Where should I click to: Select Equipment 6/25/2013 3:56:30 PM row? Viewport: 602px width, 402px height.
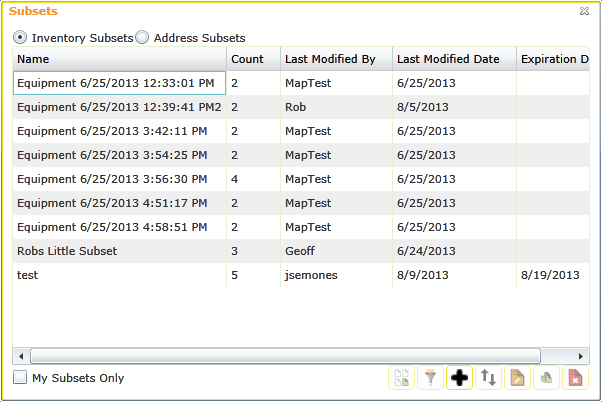click(x=301, y=179)
